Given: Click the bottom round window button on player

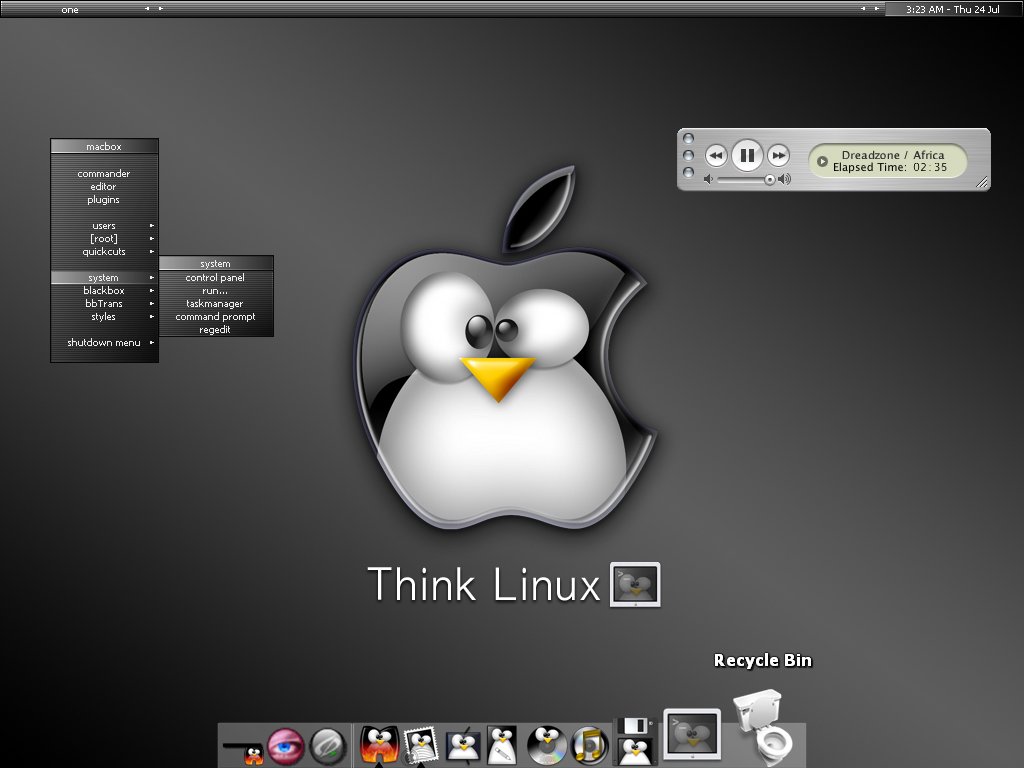Looking at the screenshot, I should tap(688, 172).
